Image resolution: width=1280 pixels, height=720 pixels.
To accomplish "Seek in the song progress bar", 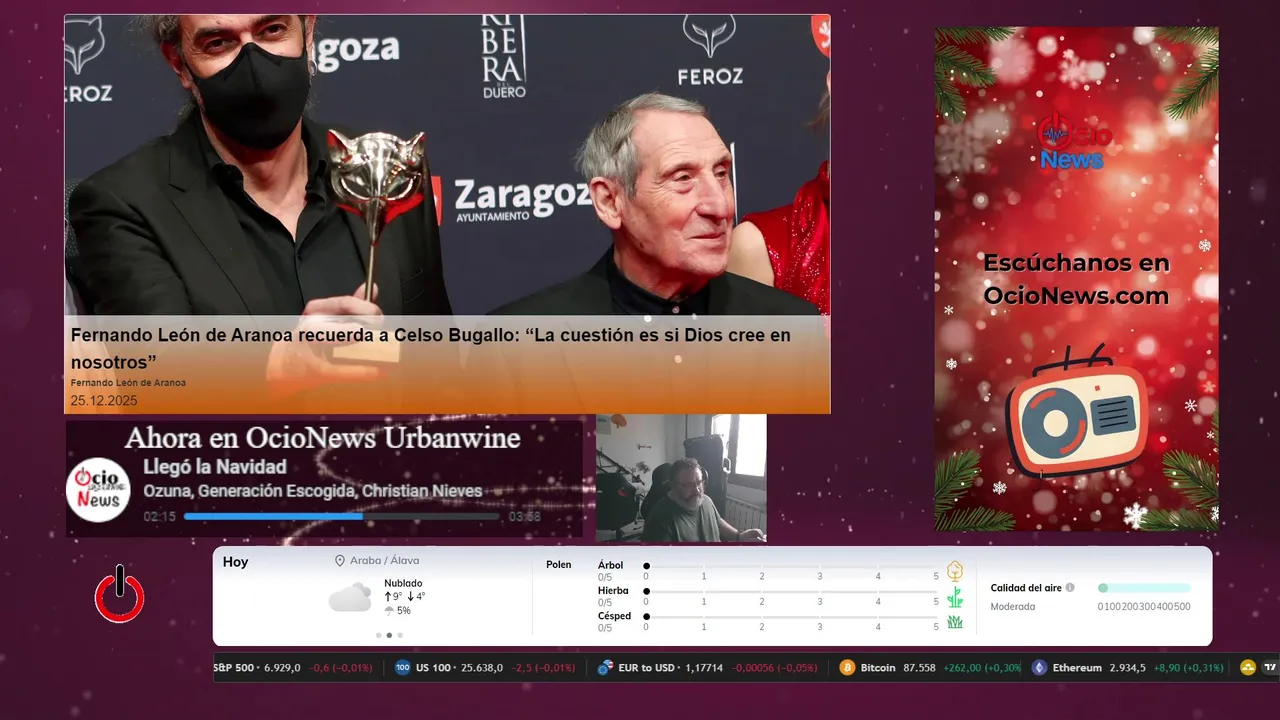I will click(x=342, y=517).
